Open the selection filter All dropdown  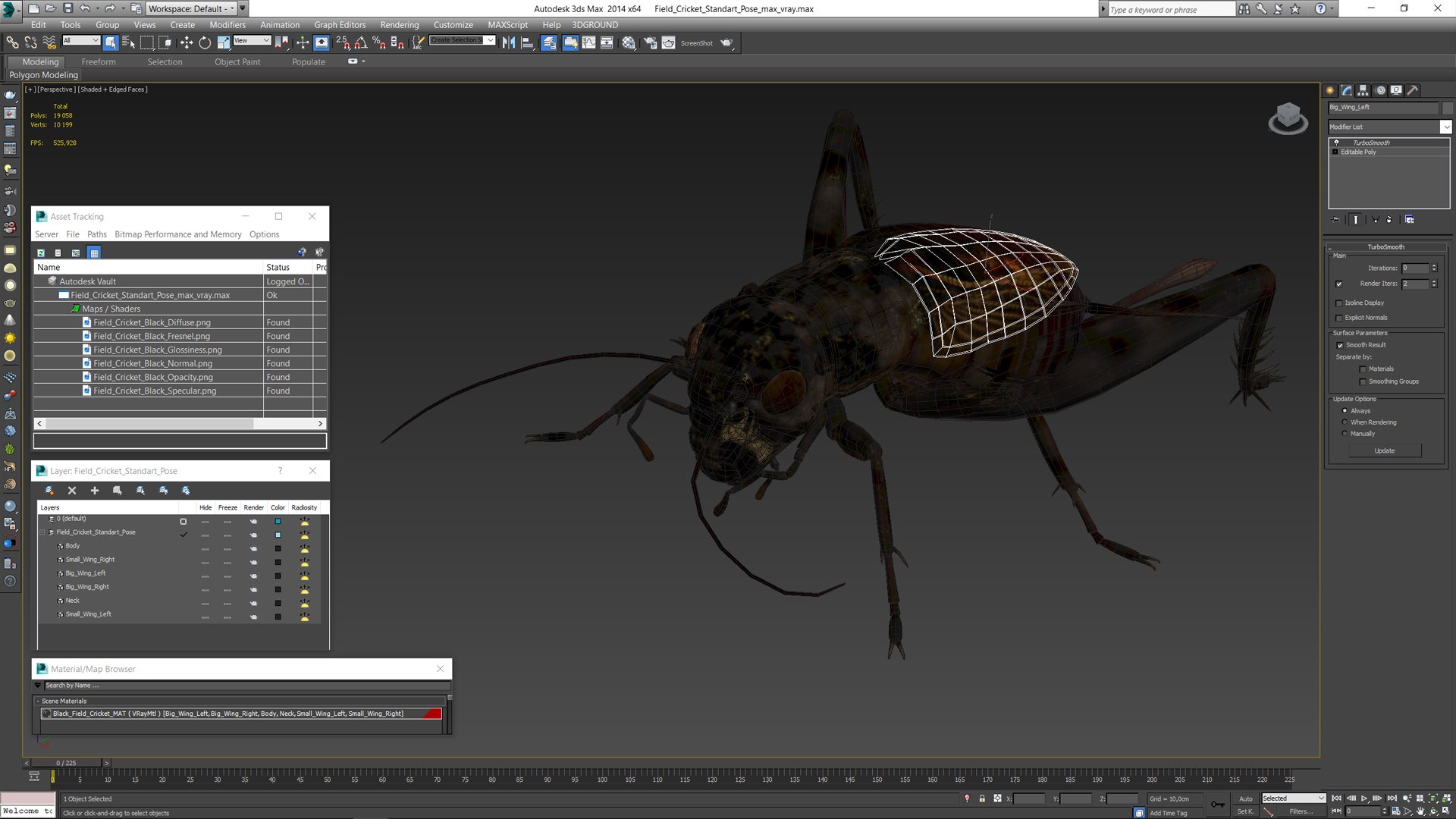pos(80,40)
